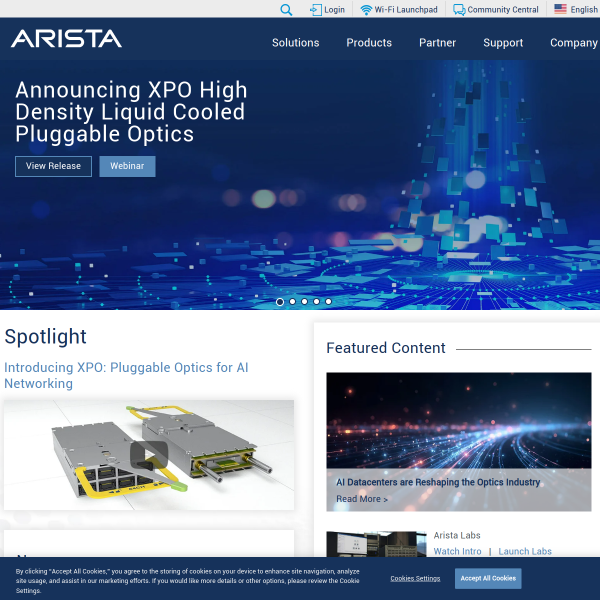Open the Login link
Image resolution: width=600 pixels, height=600 pixels.
(334, 10)
